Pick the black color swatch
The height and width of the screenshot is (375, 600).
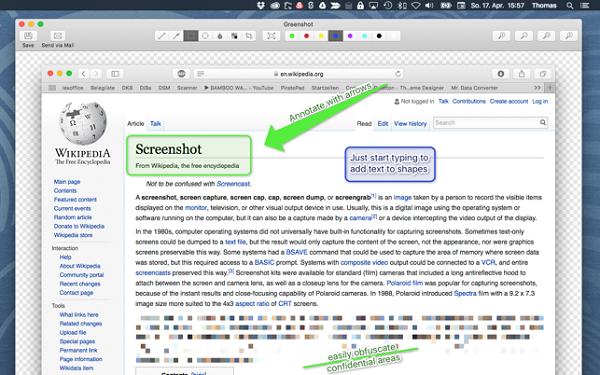(379, 36)
